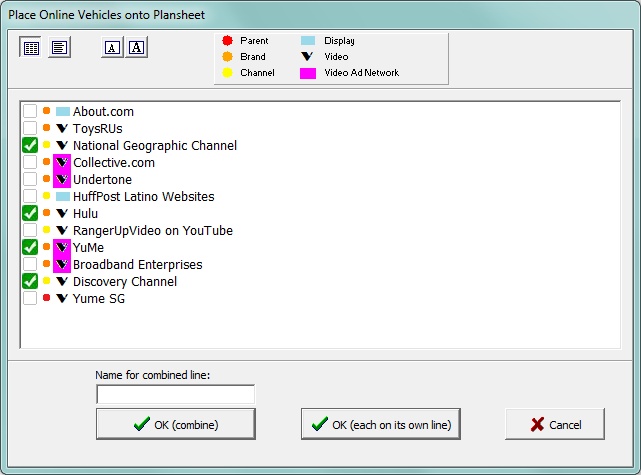Select the Yume SG row text
This screenshot has height=475, width=641.
click(99, 298)
